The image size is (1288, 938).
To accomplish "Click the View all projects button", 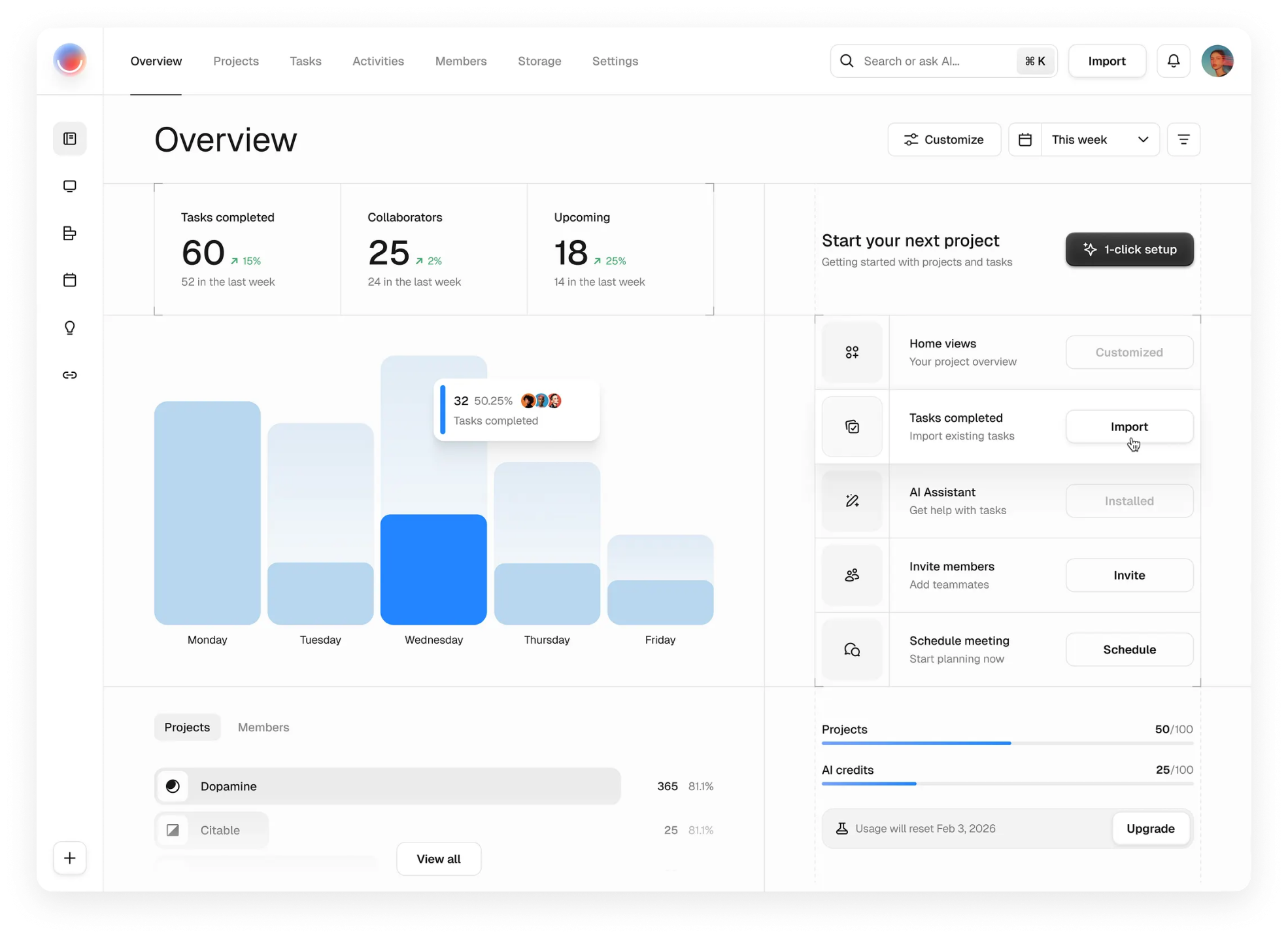I will (x=438, y=859).
